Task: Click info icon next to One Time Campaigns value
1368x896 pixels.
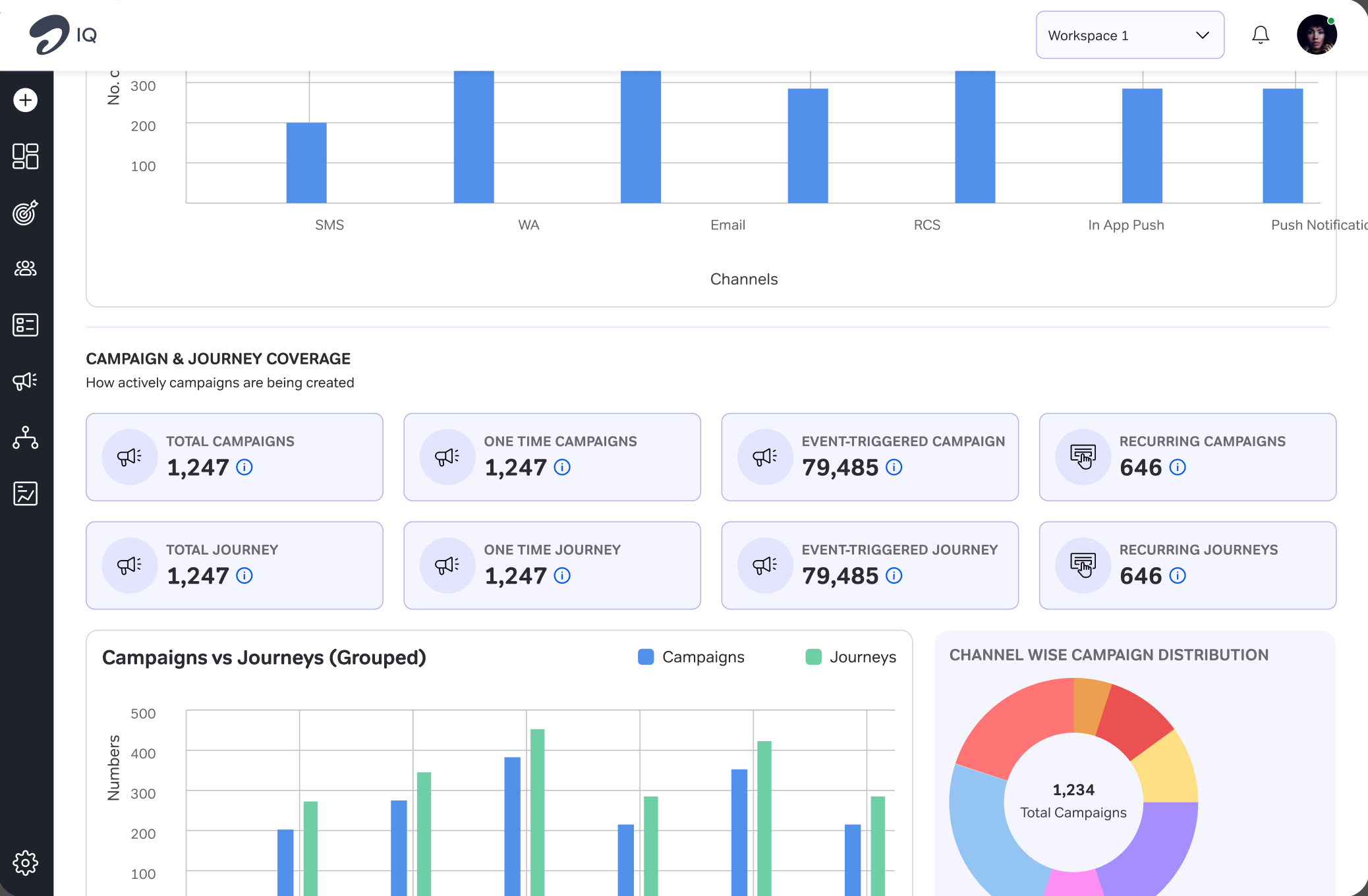Action: click(562, 467)
